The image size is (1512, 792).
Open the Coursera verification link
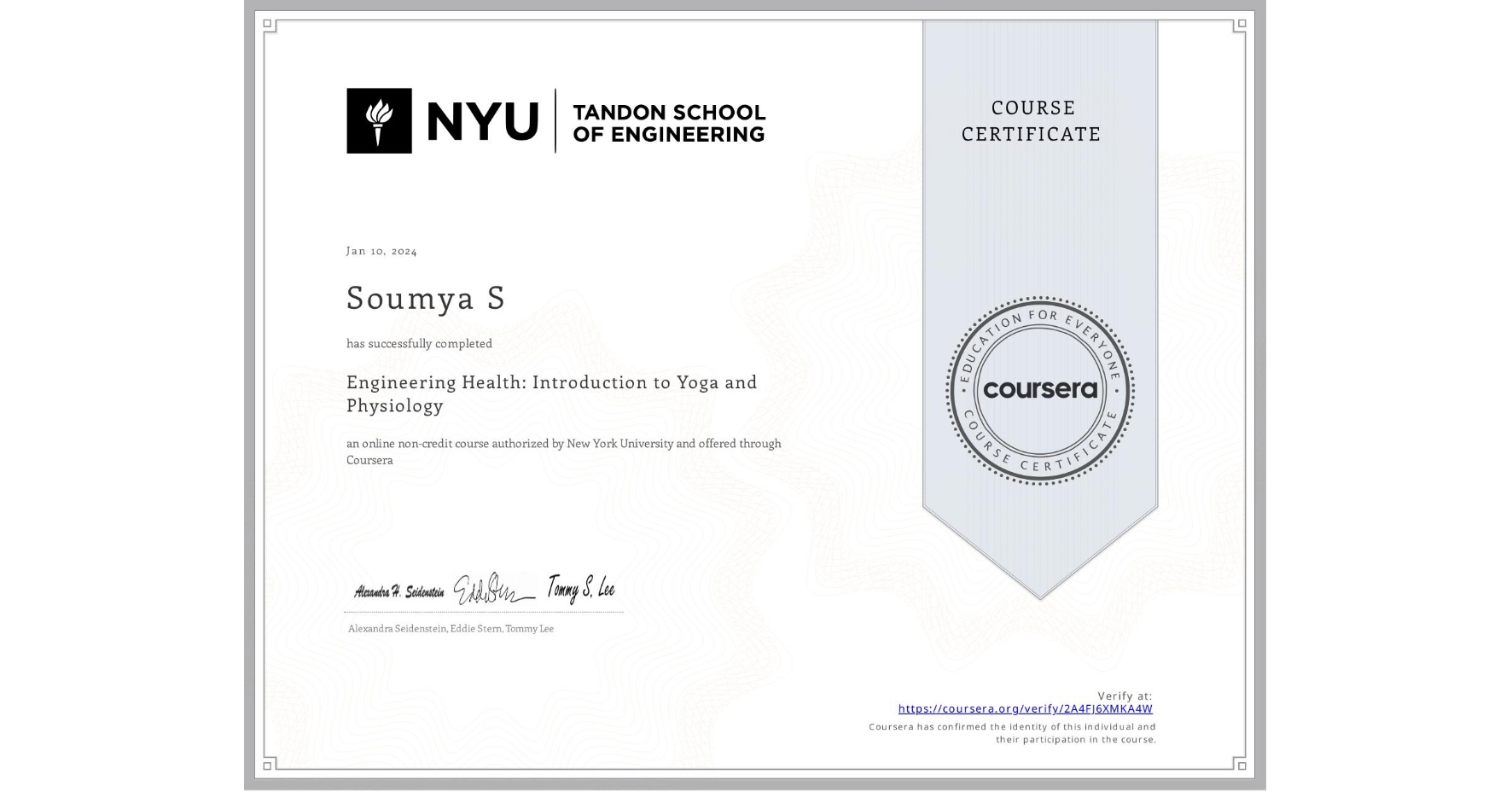(1026, 708)
